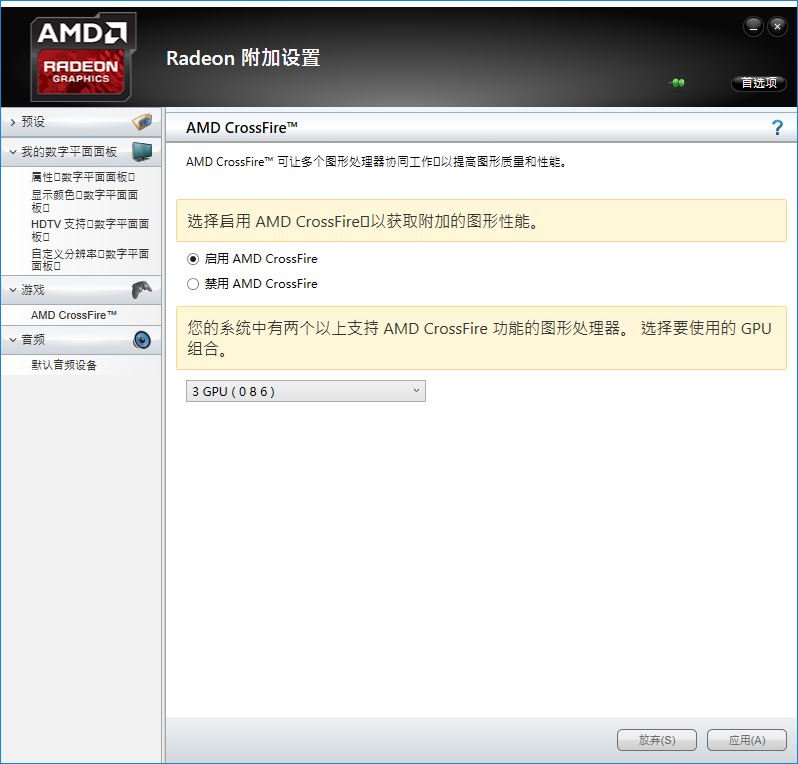
Task: Click the speaker icon beside 音频
Action: tap(142, 340)
